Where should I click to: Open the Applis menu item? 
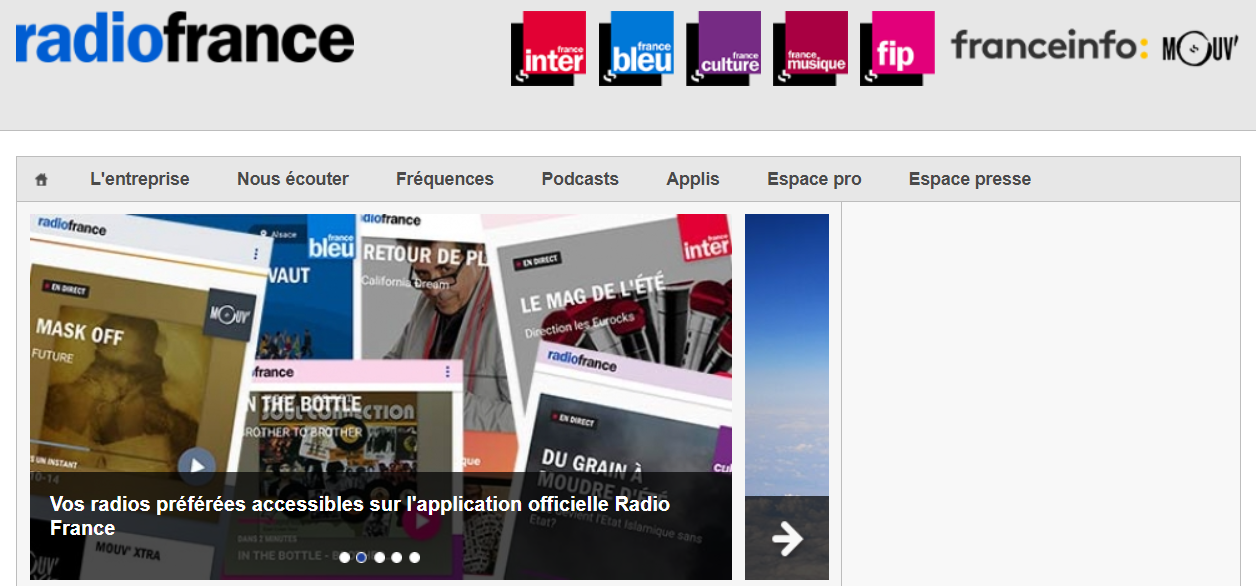693,179
